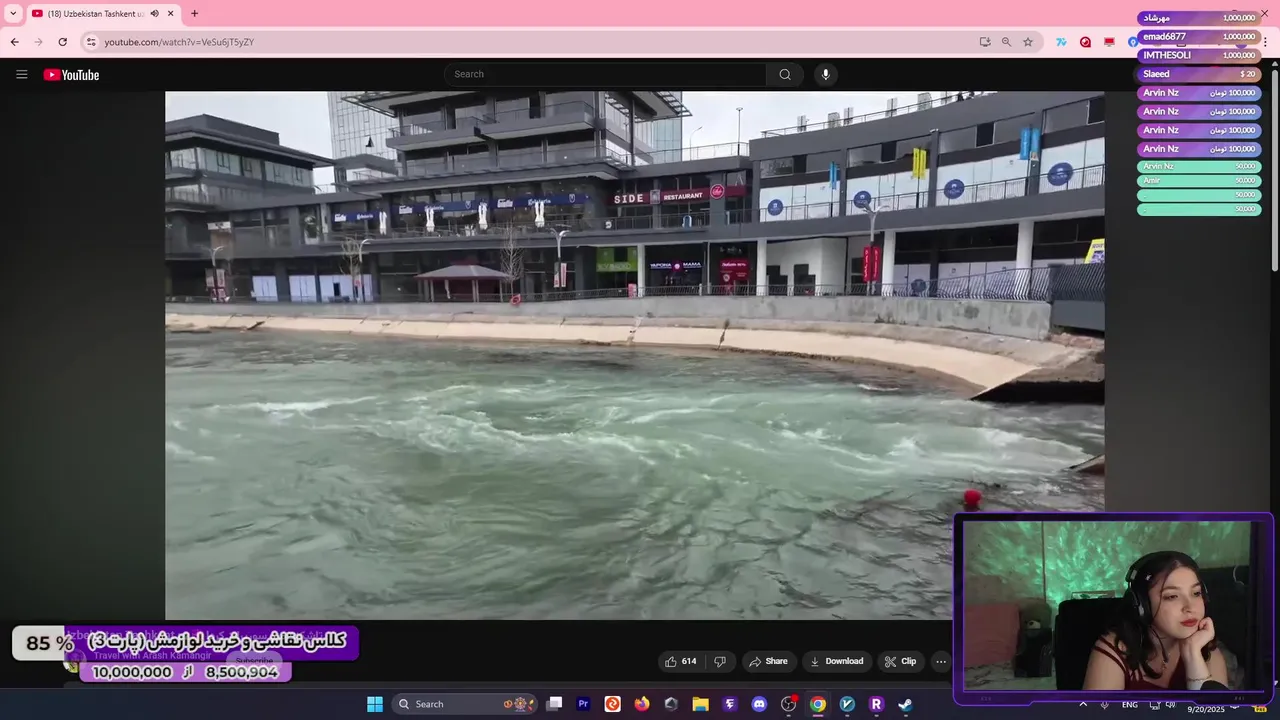Image resolution: width=1280 pixels, height=720 pixels.
Task: View site information beside the URL
Action: click(x=91, y=42)
